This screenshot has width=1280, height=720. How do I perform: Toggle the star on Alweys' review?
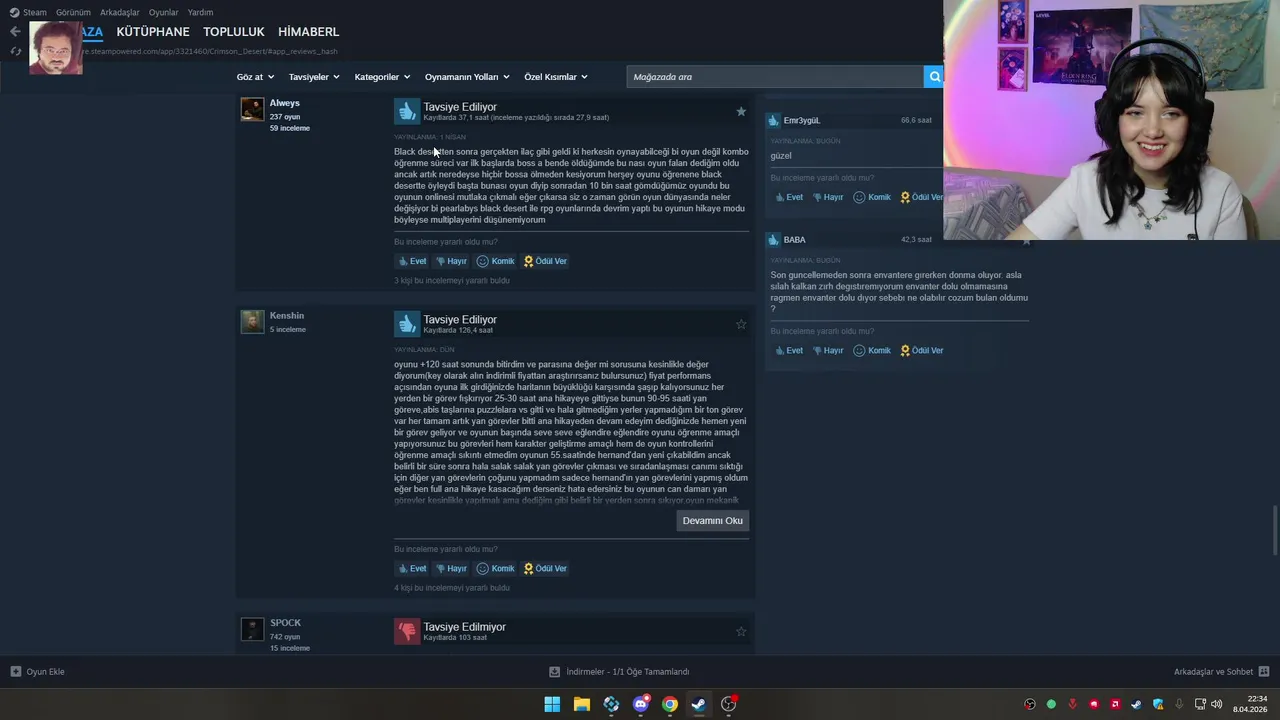741,111
